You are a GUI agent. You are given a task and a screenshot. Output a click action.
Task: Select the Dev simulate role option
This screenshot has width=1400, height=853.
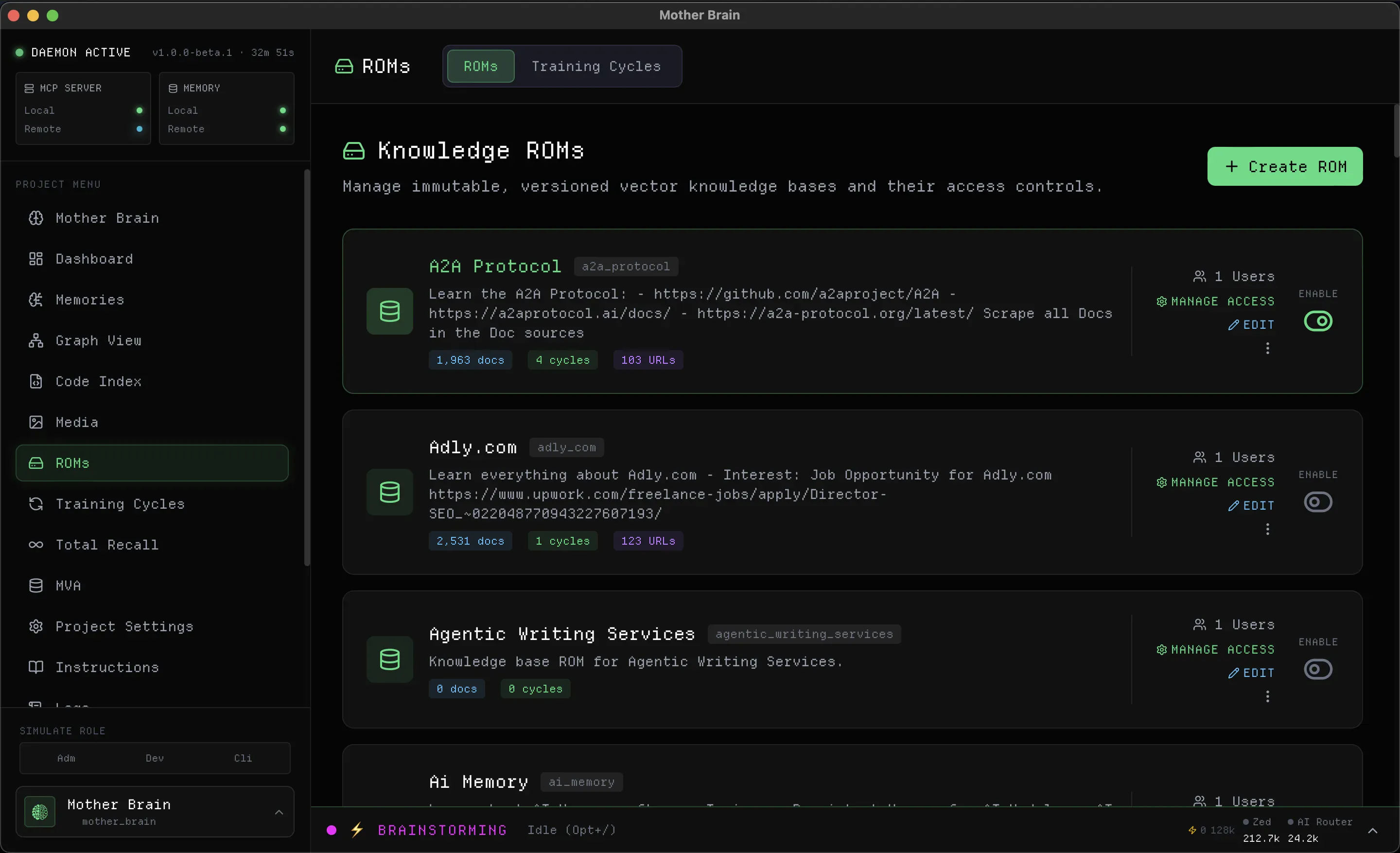point(155,758)
